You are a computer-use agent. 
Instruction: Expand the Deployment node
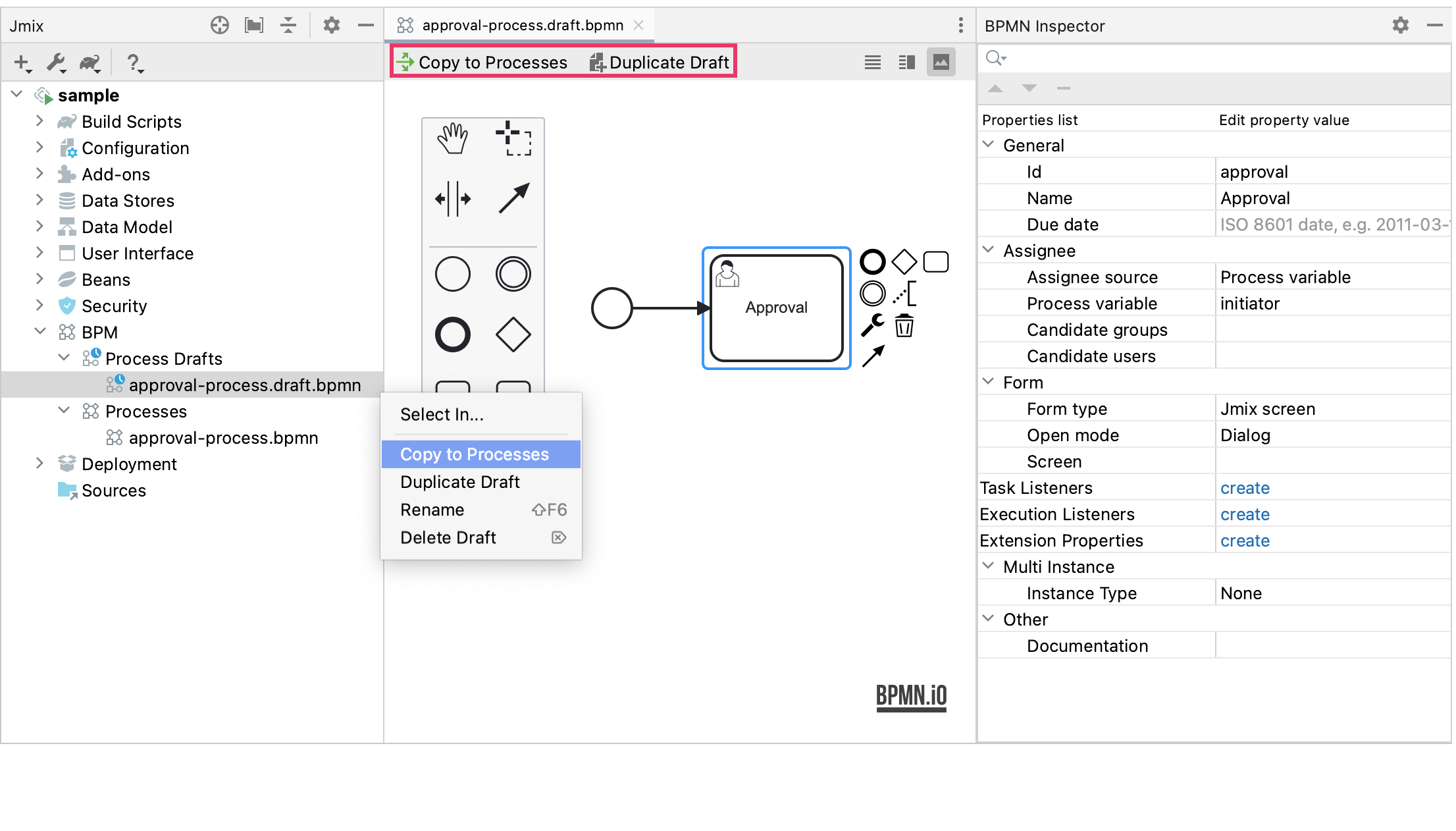tap(39, 464)
